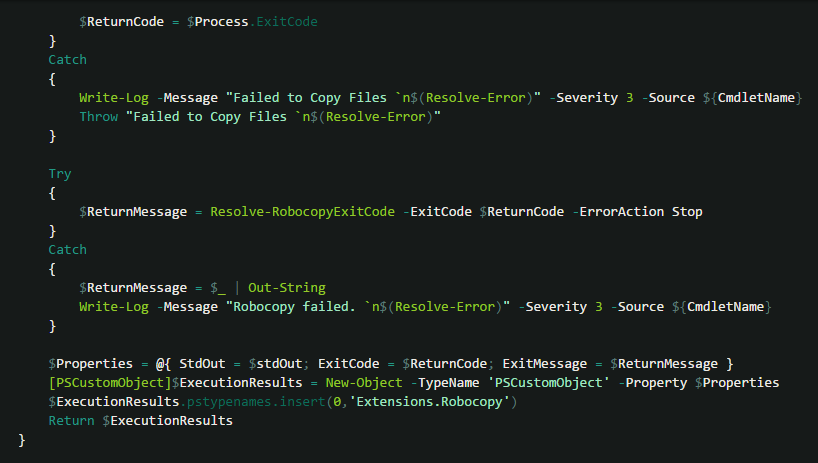Click StdOut key in hashtable
Image resolution: width=818 pixels, height=463 pixels.
pyautogui.click(x=202, y=363)
